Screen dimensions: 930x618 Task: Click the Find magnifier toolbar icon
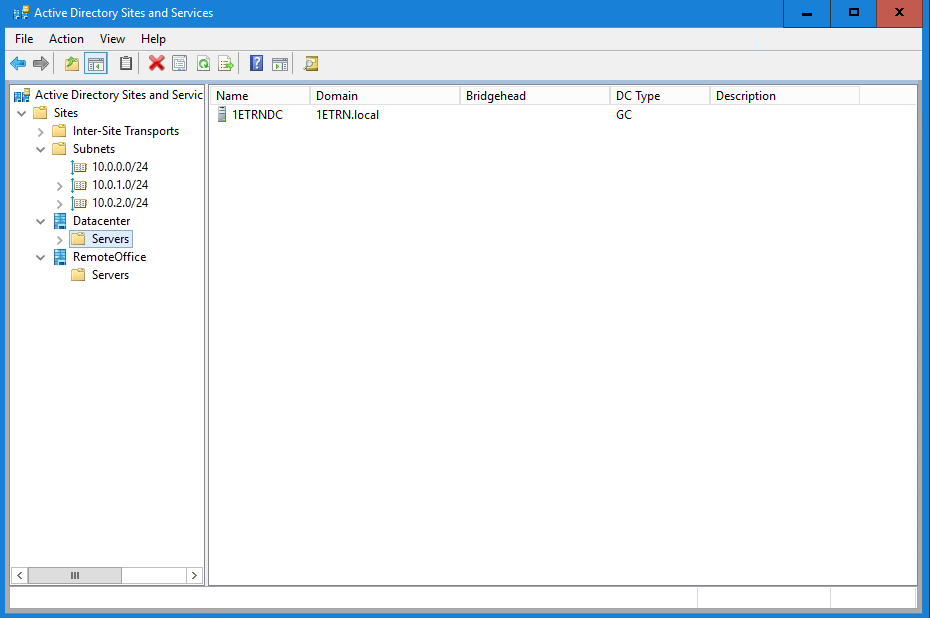[x=311, y=64]
